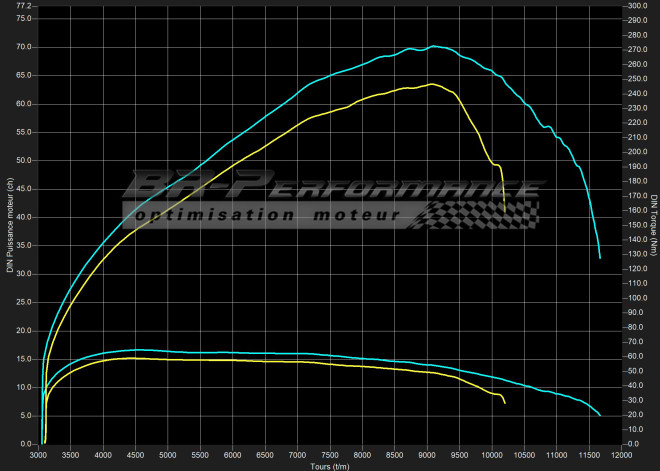Click the 50.0 tick on the power axis
Viewport: 660px width, 471px height.
click(23, 160)
